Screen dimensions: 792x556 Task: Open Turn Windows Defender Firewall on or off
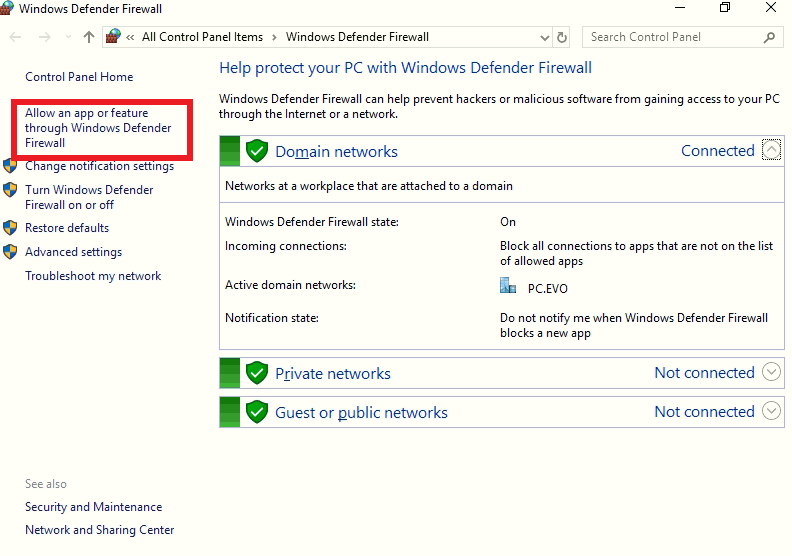click(x=89, y=197)
